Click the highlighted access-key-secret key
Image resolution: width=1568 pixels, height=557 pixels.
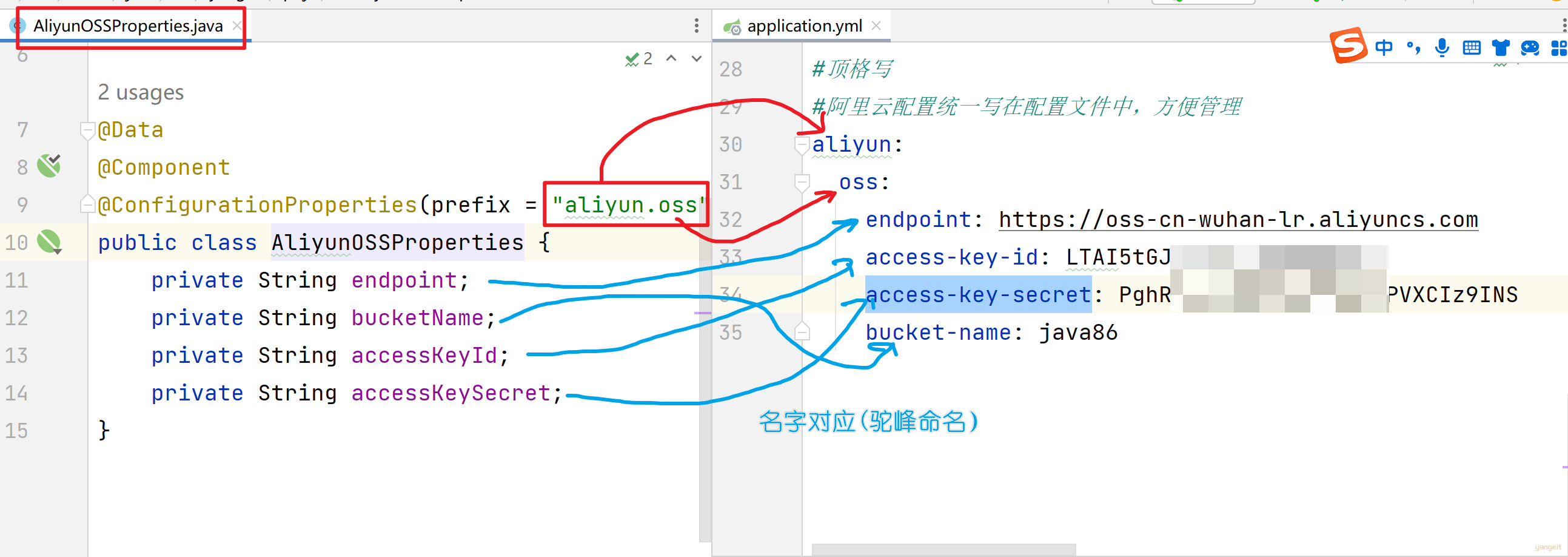(978, 295)
